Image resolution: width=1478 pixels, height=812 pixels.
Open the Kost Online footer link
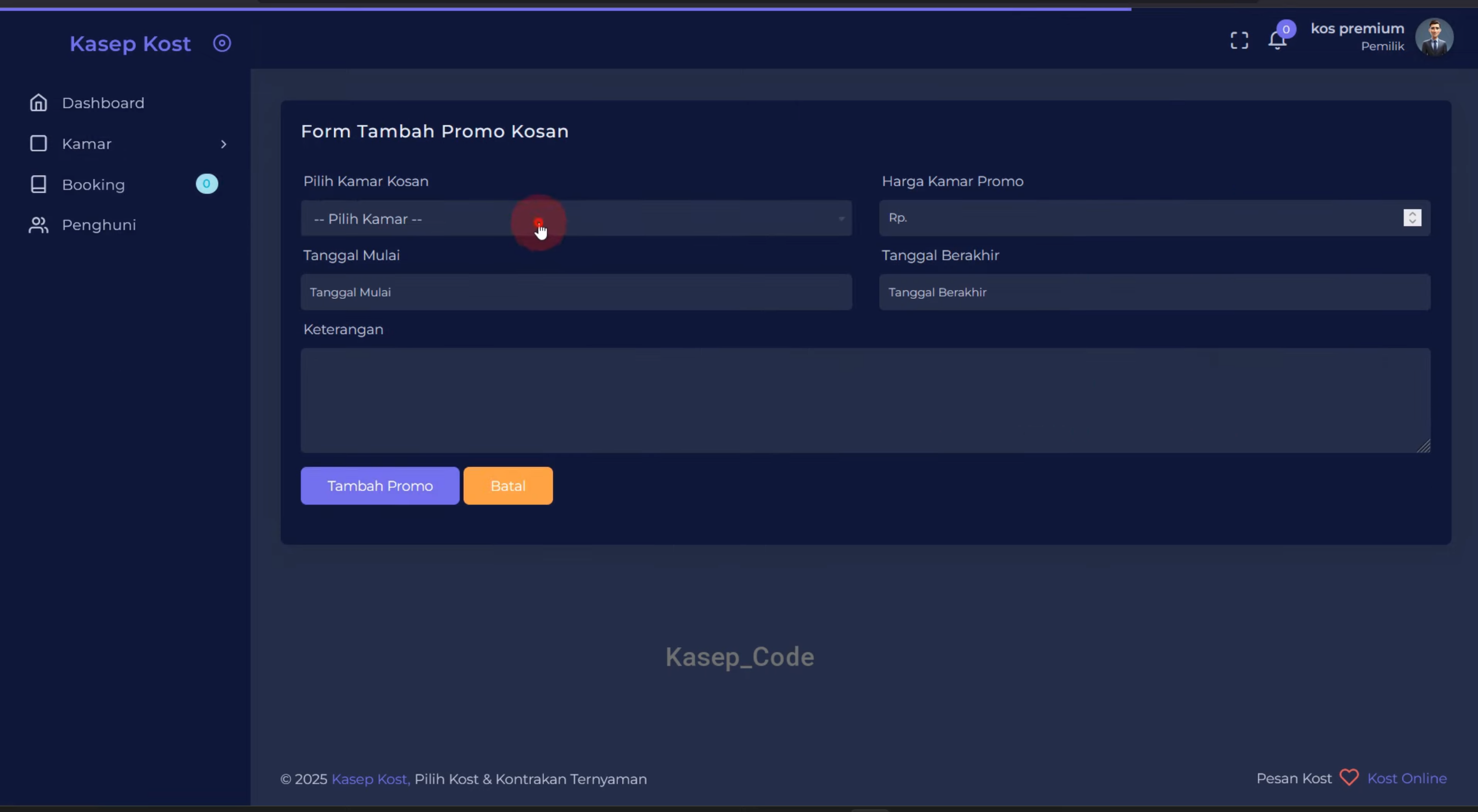[x=1407, y=779]
